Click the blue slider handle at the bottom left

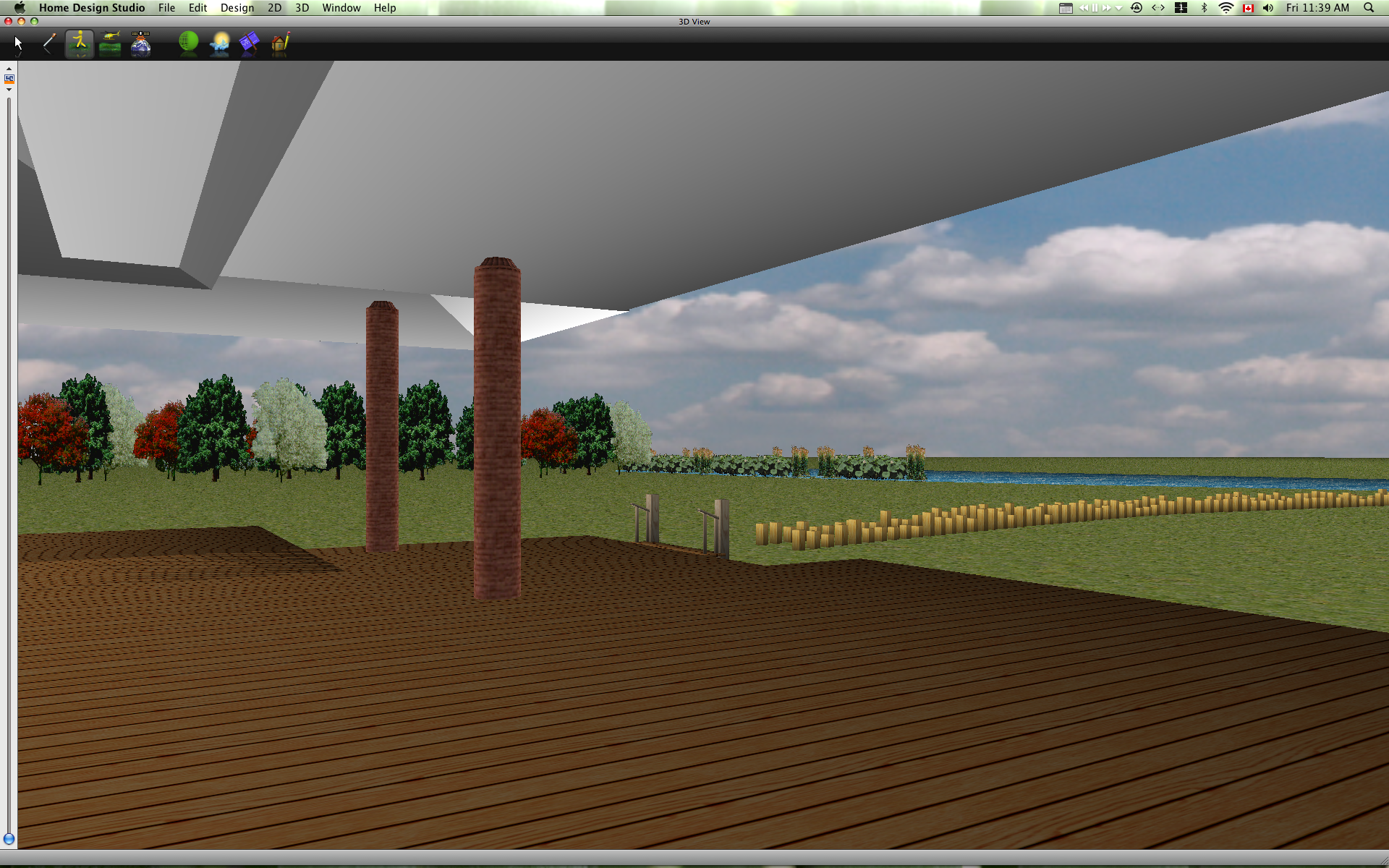coord(9,839)
